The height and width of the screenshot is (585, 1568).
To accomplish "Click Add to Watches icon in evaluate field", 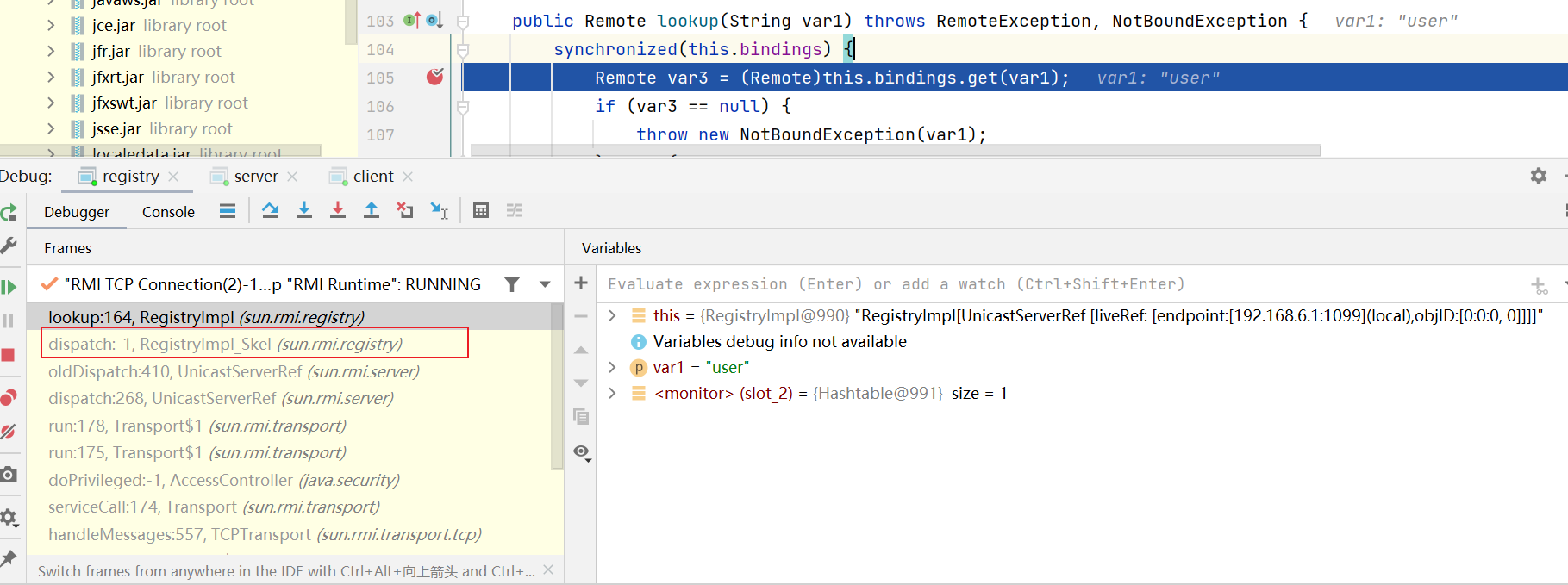I will 1540,285.
